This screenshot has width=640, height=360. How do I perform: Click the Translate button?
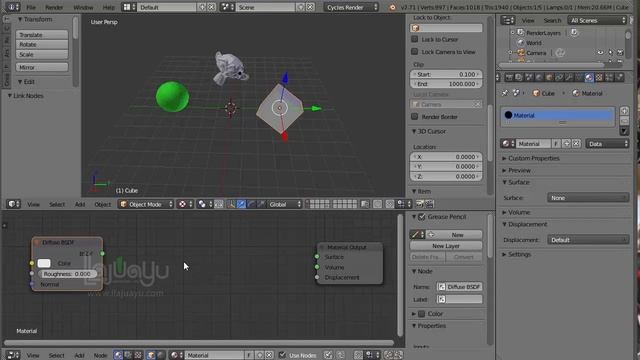[42, 35]
